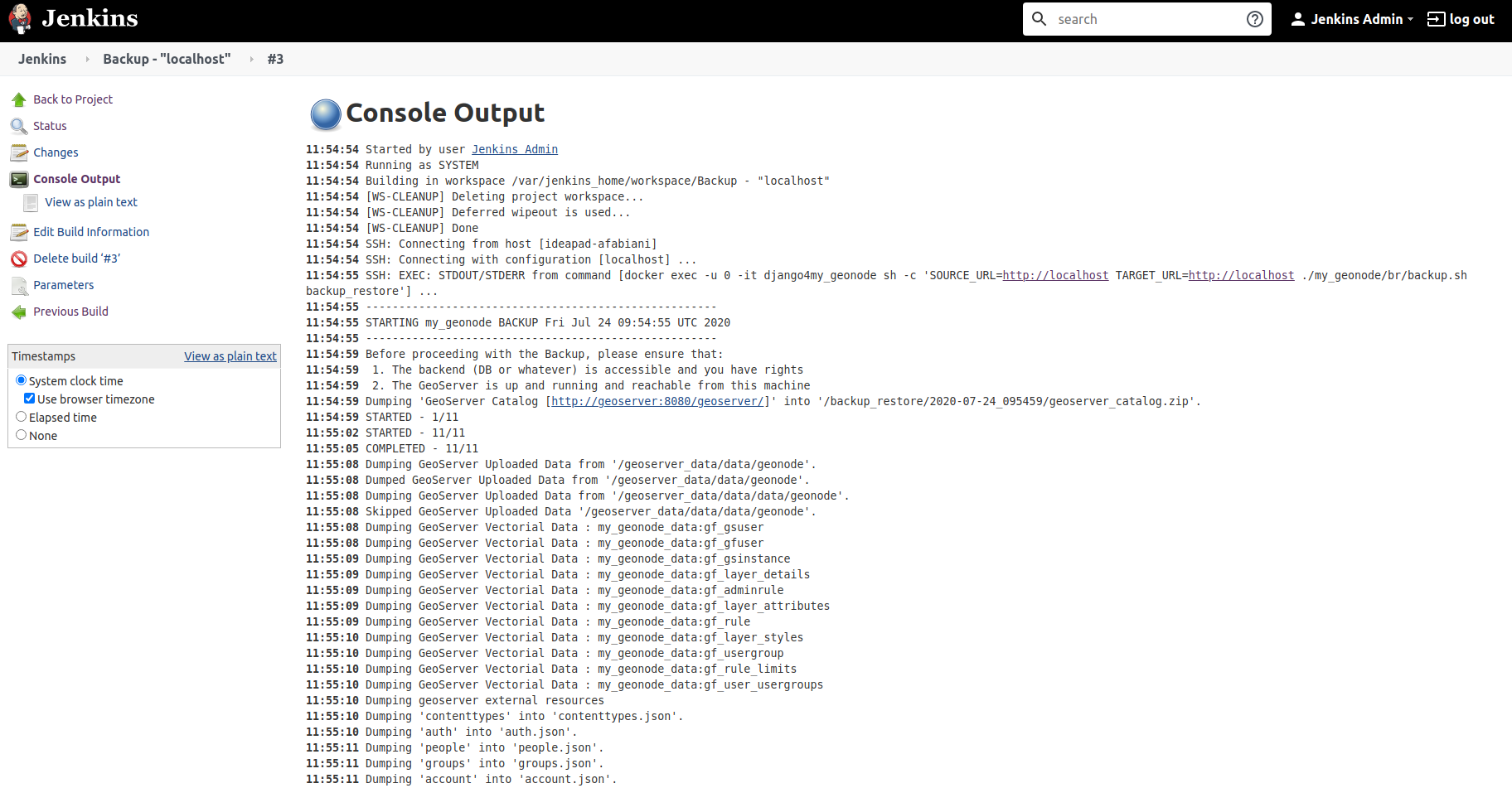
Task: Click the search help question mark icon
Action: (x=1254, y=19)
